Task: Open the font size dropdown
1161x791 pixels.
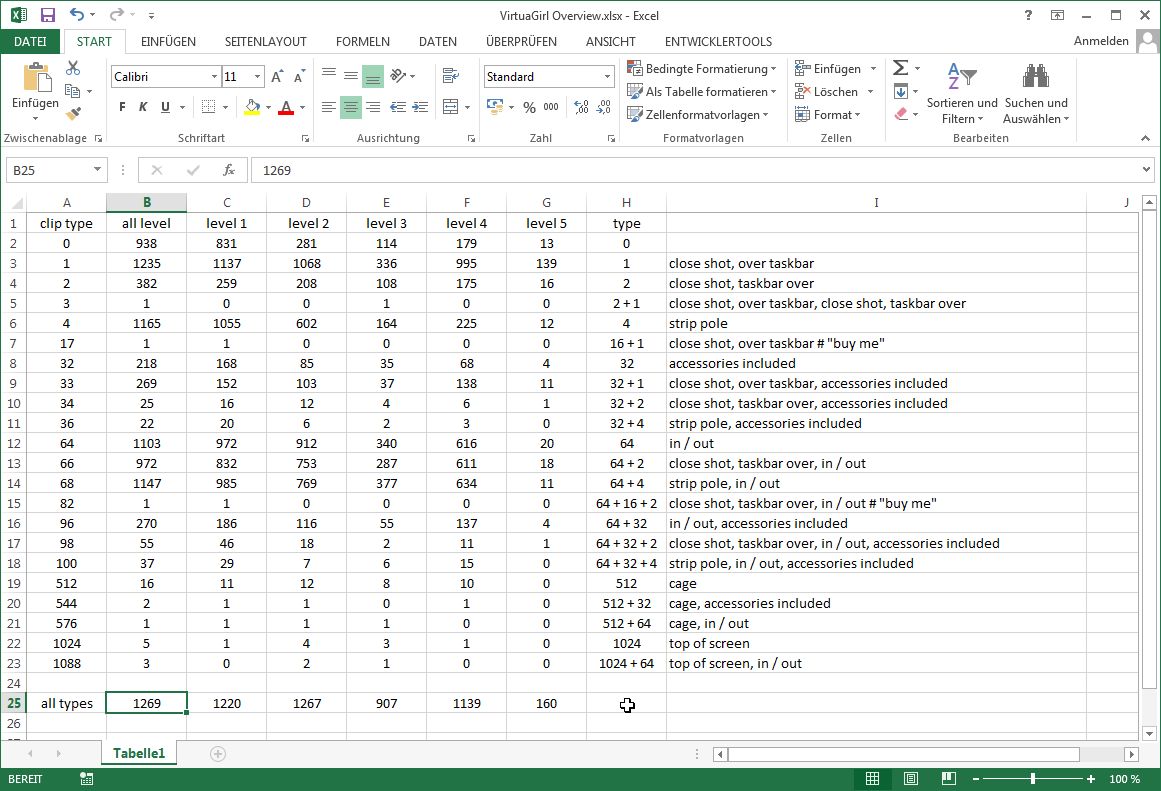Action: pyautogui.click(x=258, y=76)
